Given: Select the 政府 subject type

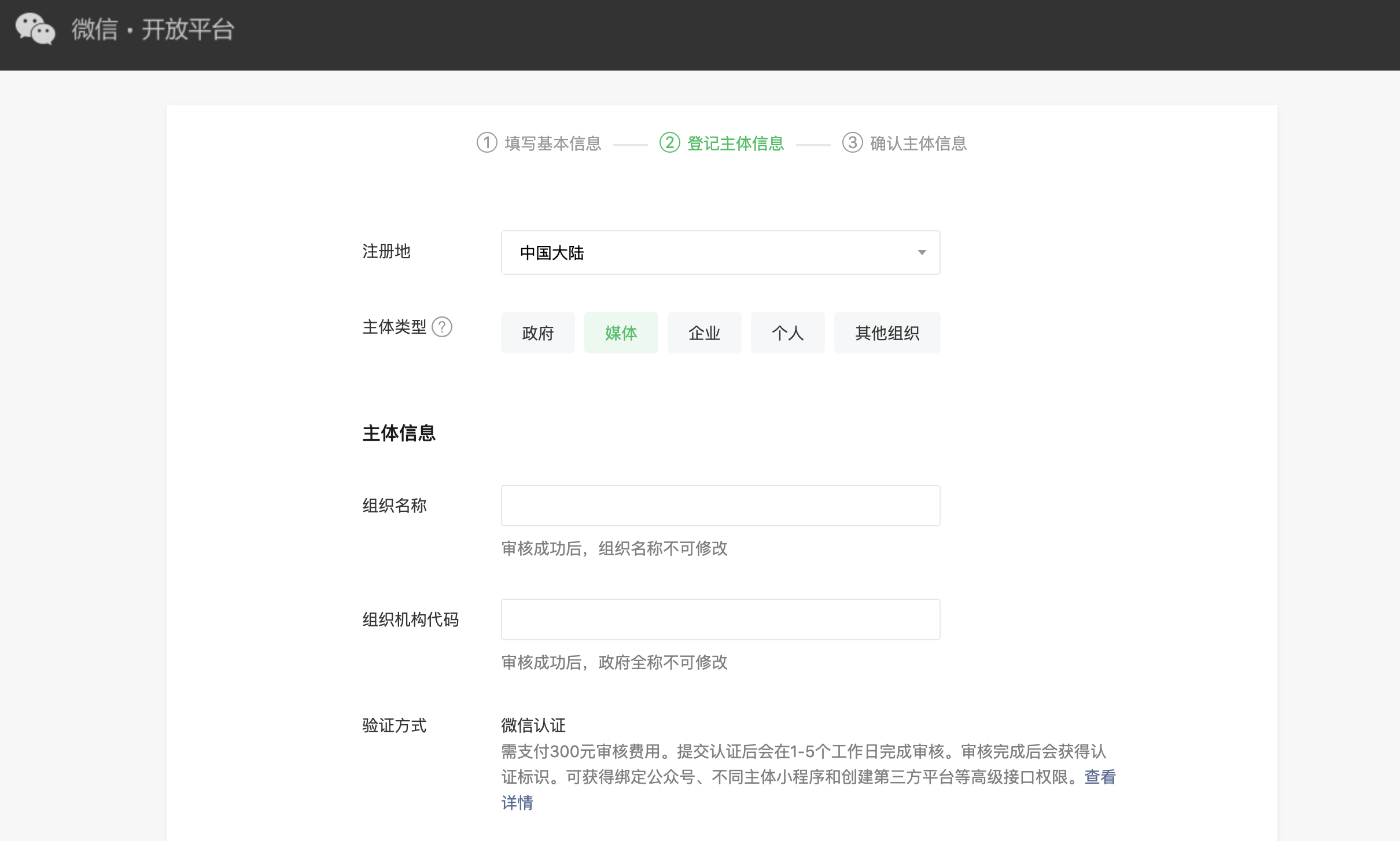Looking at the screenshot, I should click(x=537, y=333).
